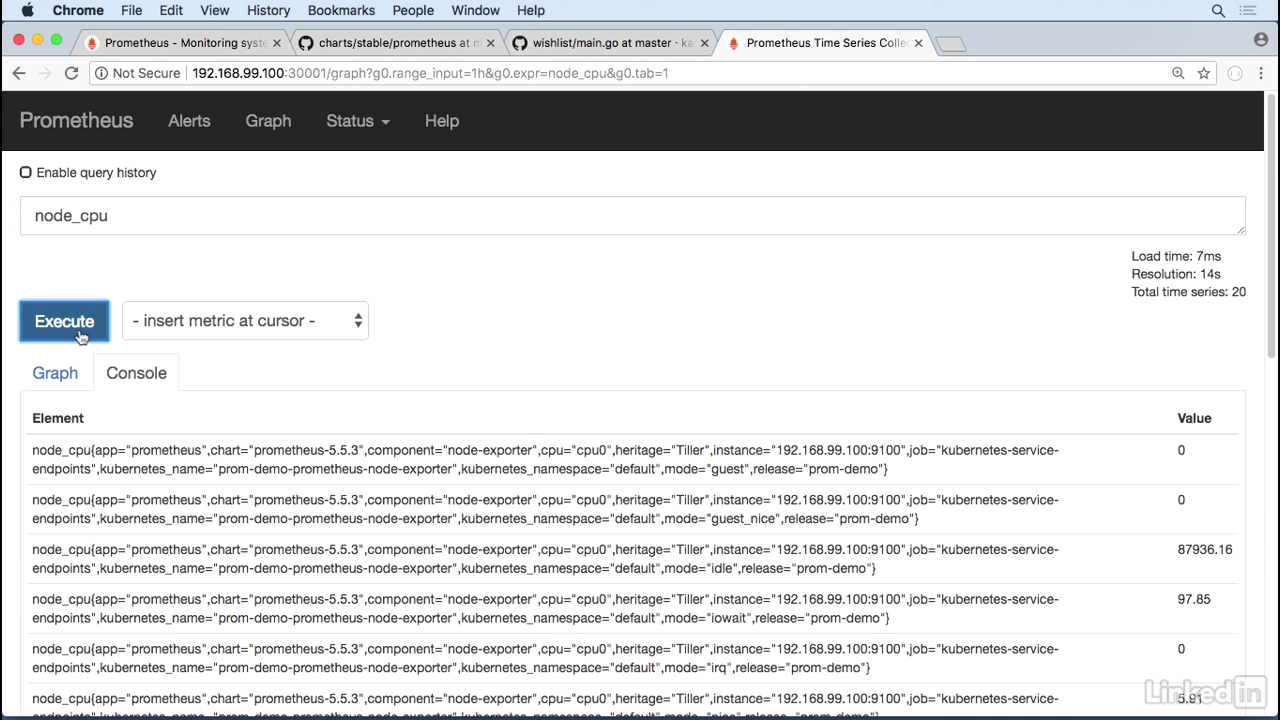
Task: Click the value 87936.16
Action: [x=1205, y=550]
